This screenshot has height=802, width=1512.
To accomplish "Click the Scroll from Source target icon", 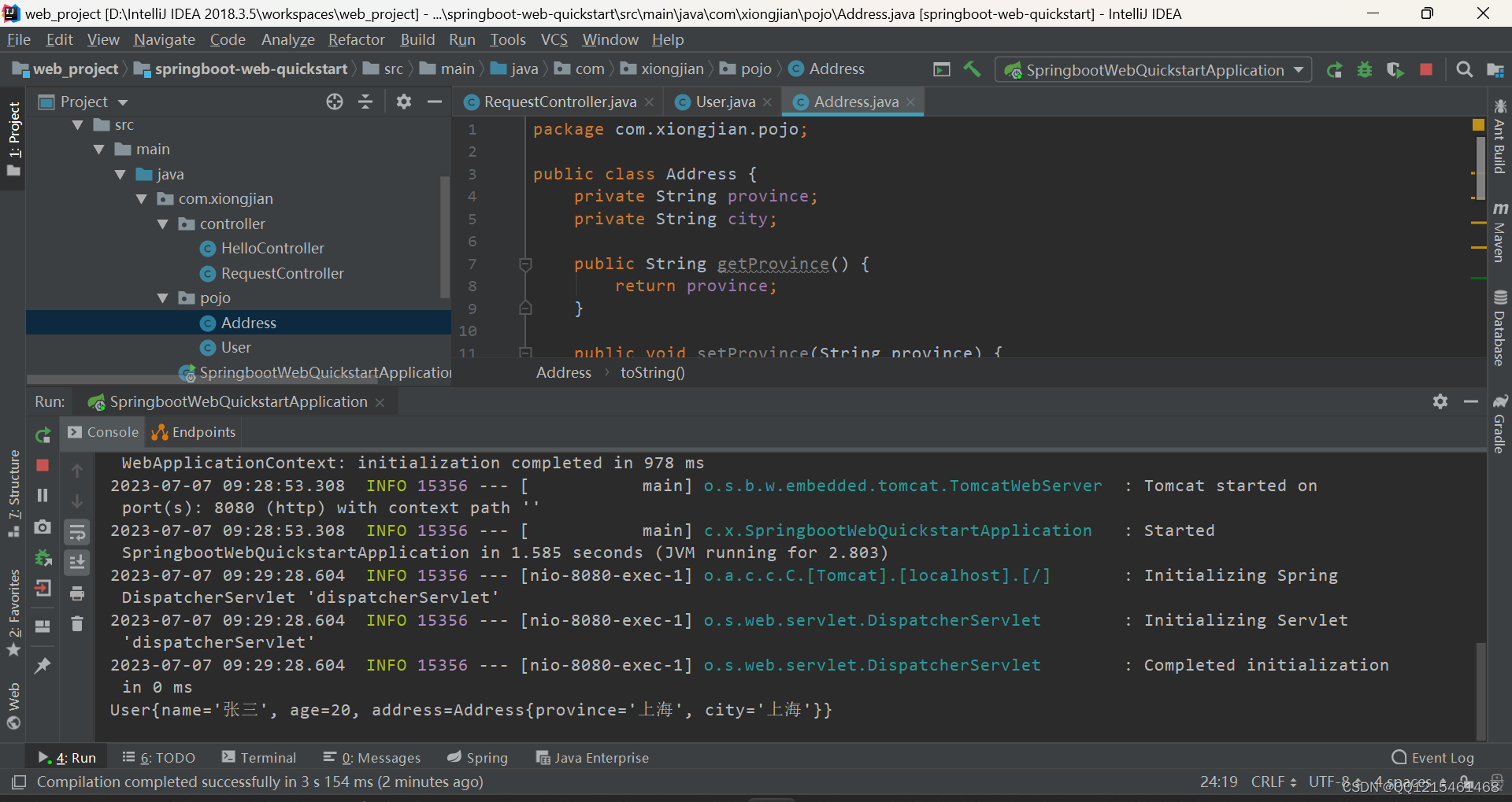I will pos(335,102).
